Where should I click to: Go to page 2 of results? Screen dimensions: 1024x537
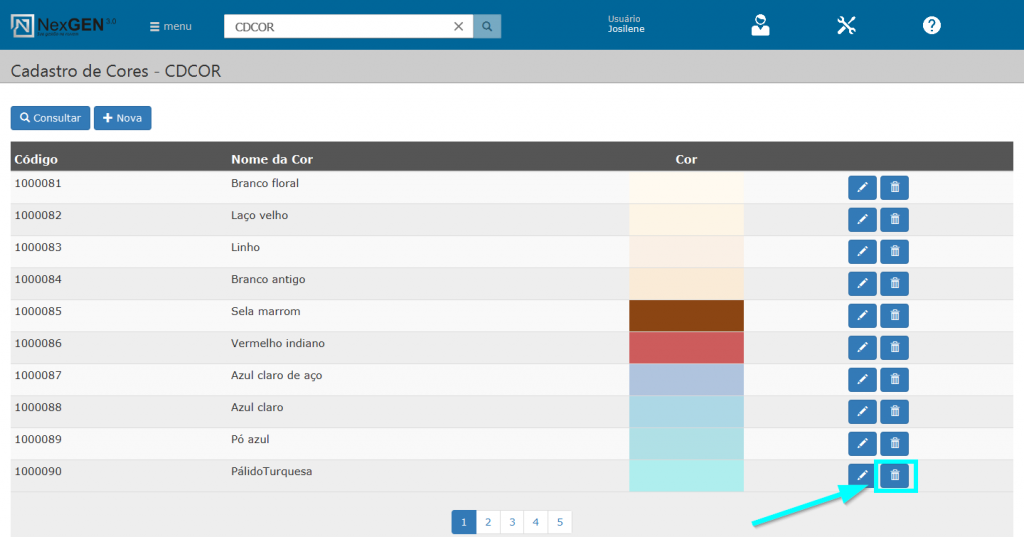point(487,522)
